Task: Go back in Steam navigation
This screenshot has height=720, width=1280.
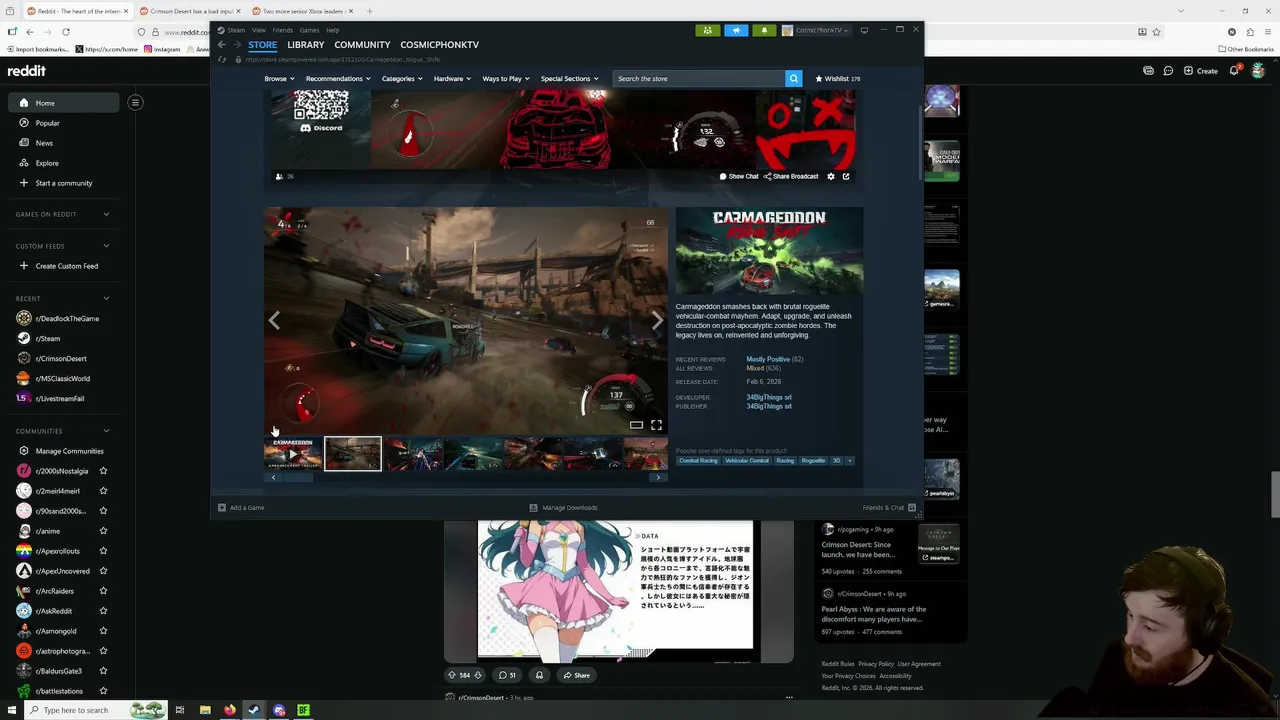Action: [x=222, y=45]
